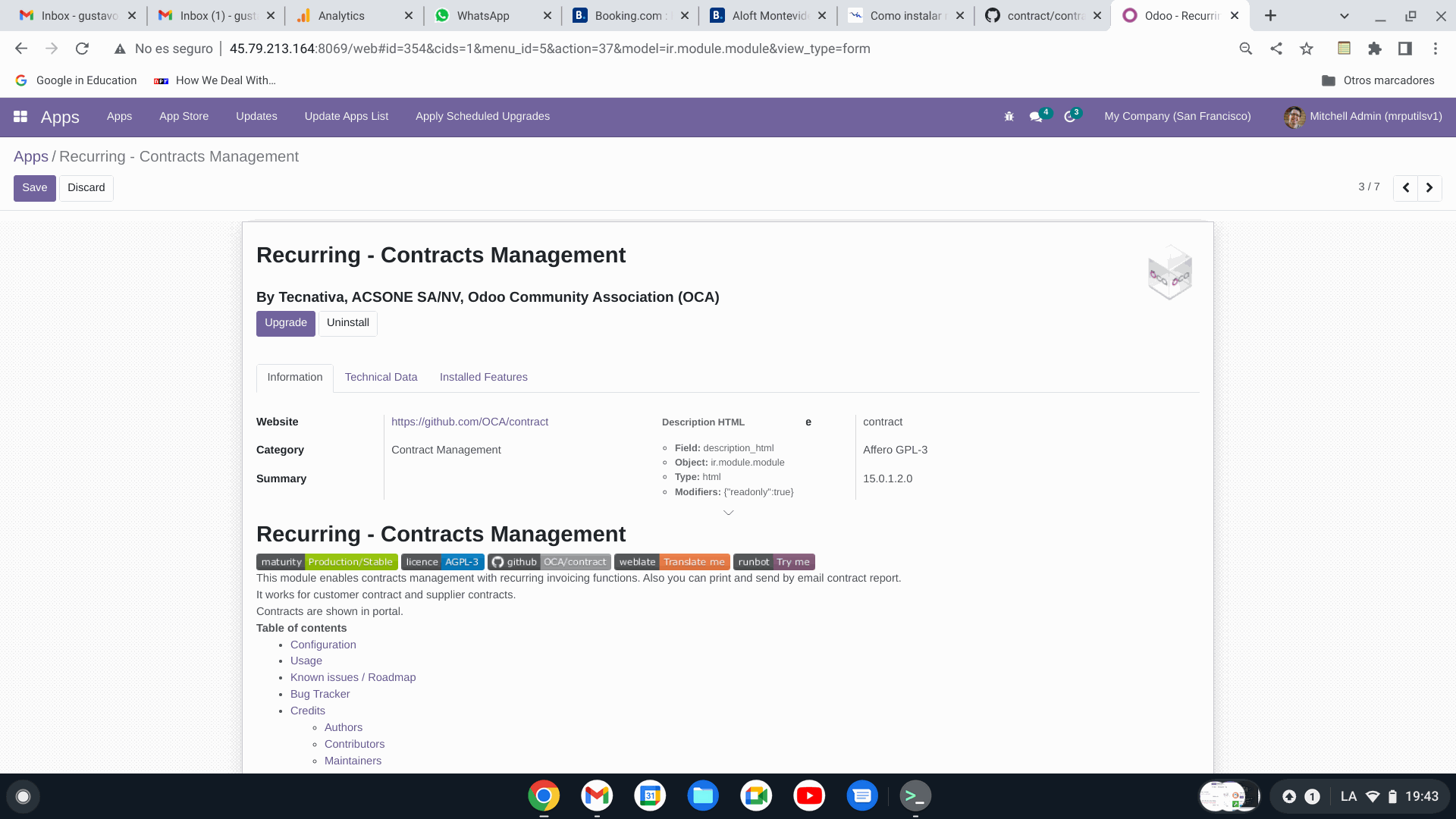Screen dimensions: 1456x819
Task: Open a new browser tab
Action: tap(1270, 15)
